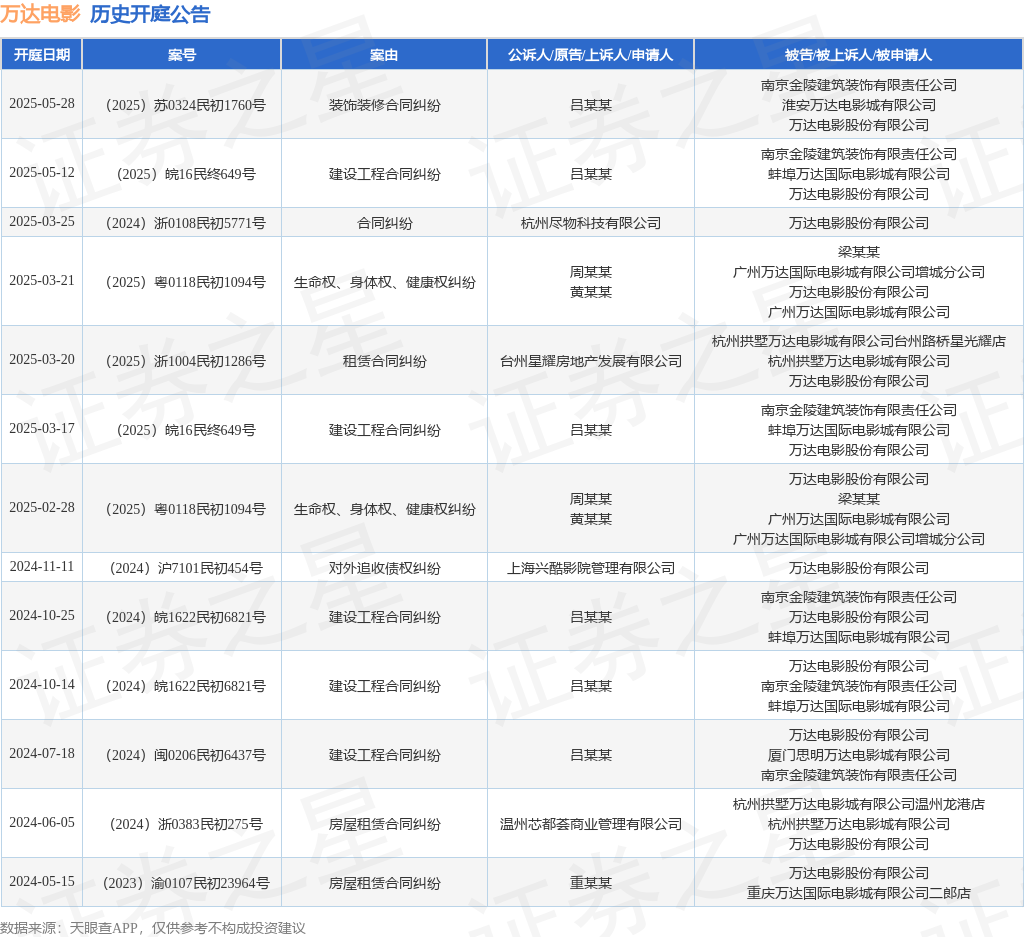Click 万达电影股份有限公司 in 2025-03-25 row
The height and width of the screenshot is (937, 1024).
858,223
